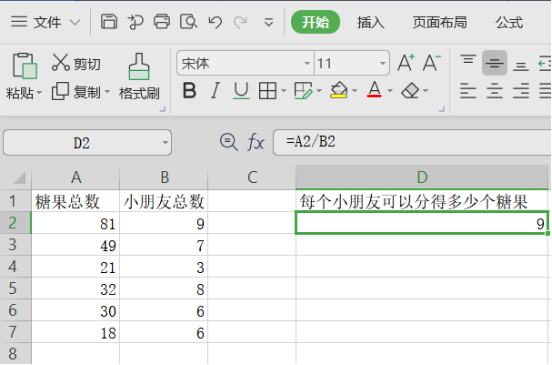Click 复制 copy button
This screenshot has width=552, height=365.
(76, 92)
